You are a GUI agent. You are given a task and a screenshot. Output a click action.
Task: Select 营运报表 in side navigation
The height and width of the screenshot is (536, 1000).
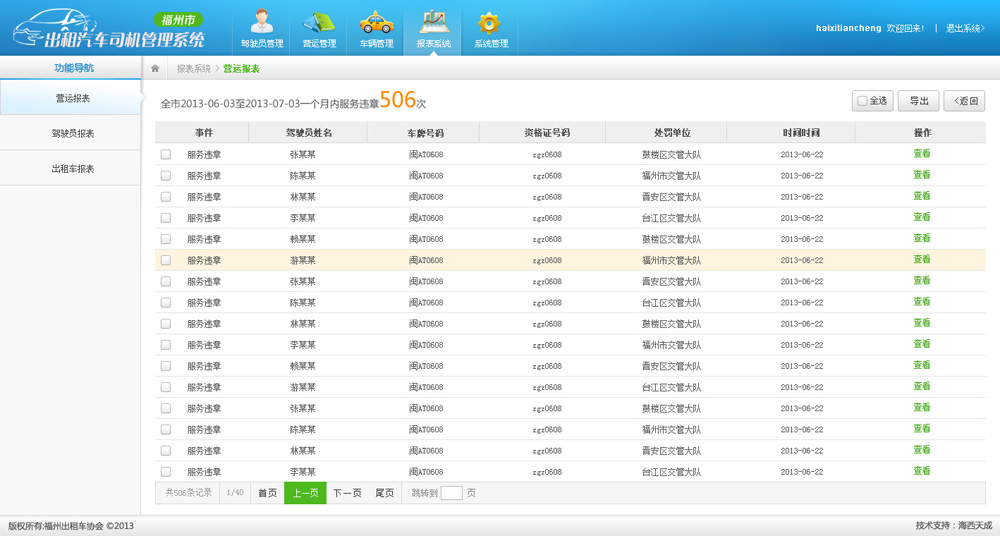click(72, 98)
